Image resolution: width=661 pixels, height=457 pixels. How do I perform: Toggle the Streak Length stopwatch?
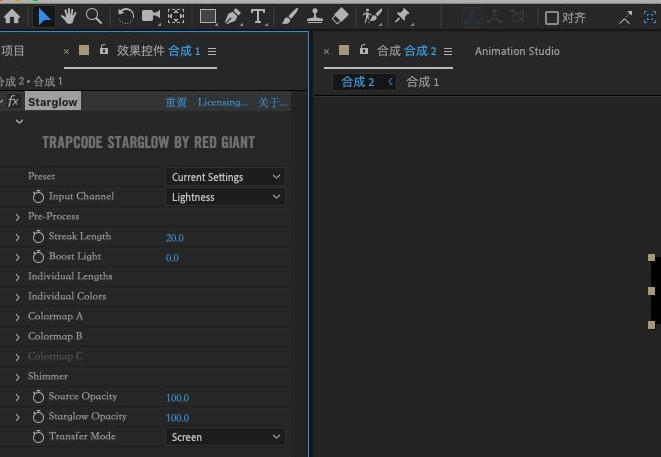(38, 237)
